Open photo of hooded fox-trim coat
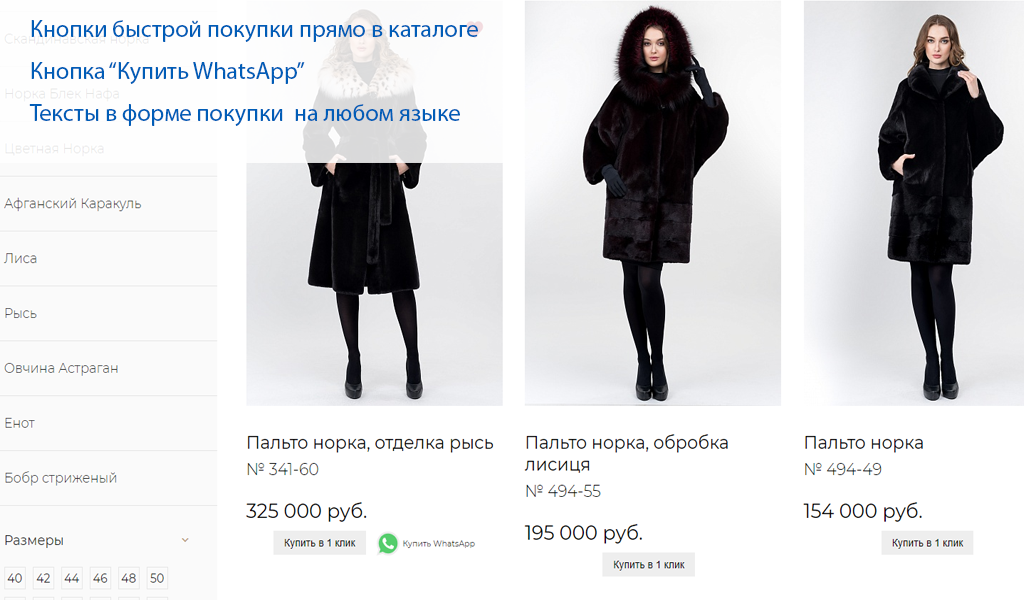This screenshot has width=1024, height=600. pos(652,202)
